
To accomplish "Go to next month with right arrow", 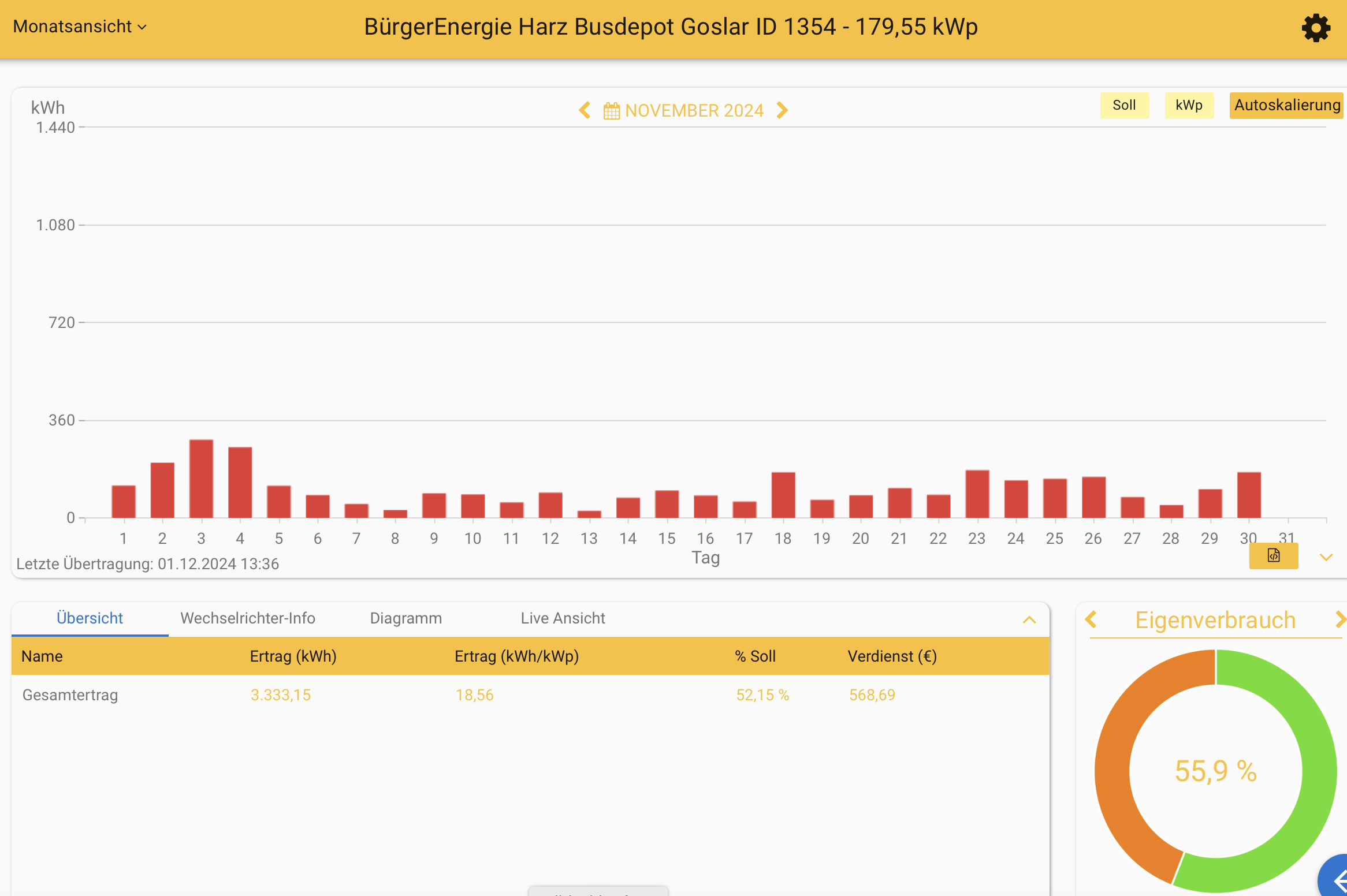I will (x=782, y=110).
